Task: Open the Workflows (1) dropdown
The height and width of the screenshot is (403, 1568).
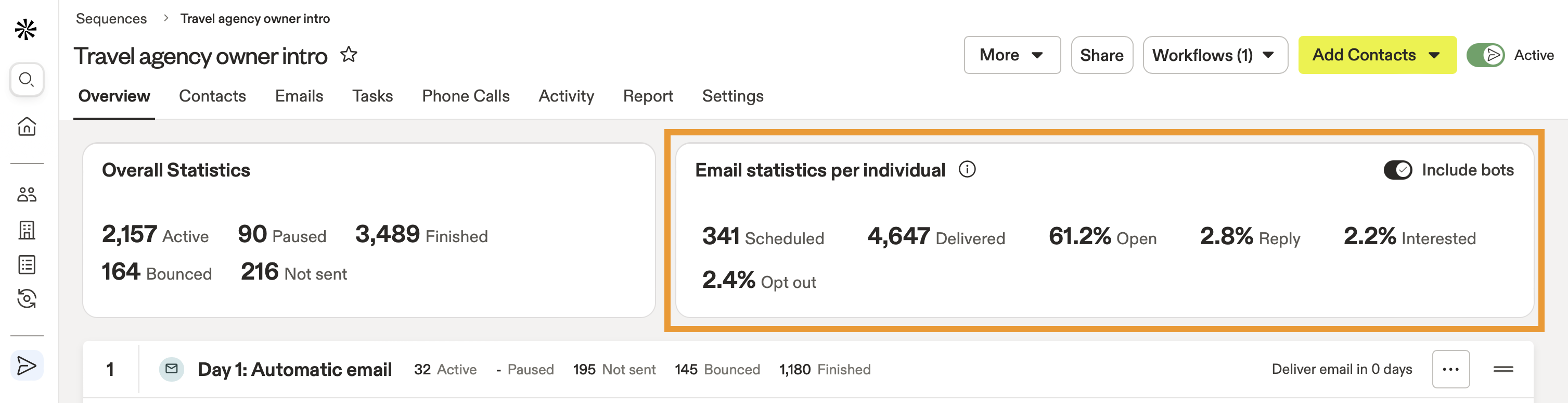Action: click(x=1214, y=55)
